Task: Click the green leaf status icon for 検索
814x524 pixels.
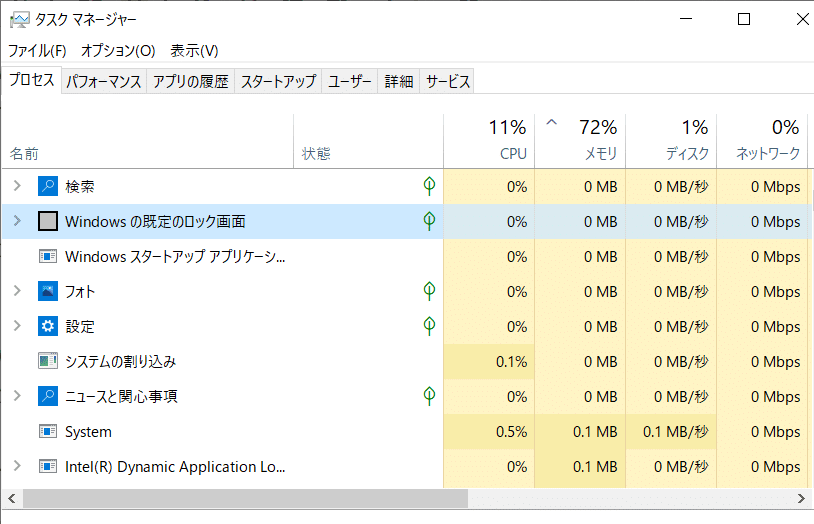Action: [429, 186]
